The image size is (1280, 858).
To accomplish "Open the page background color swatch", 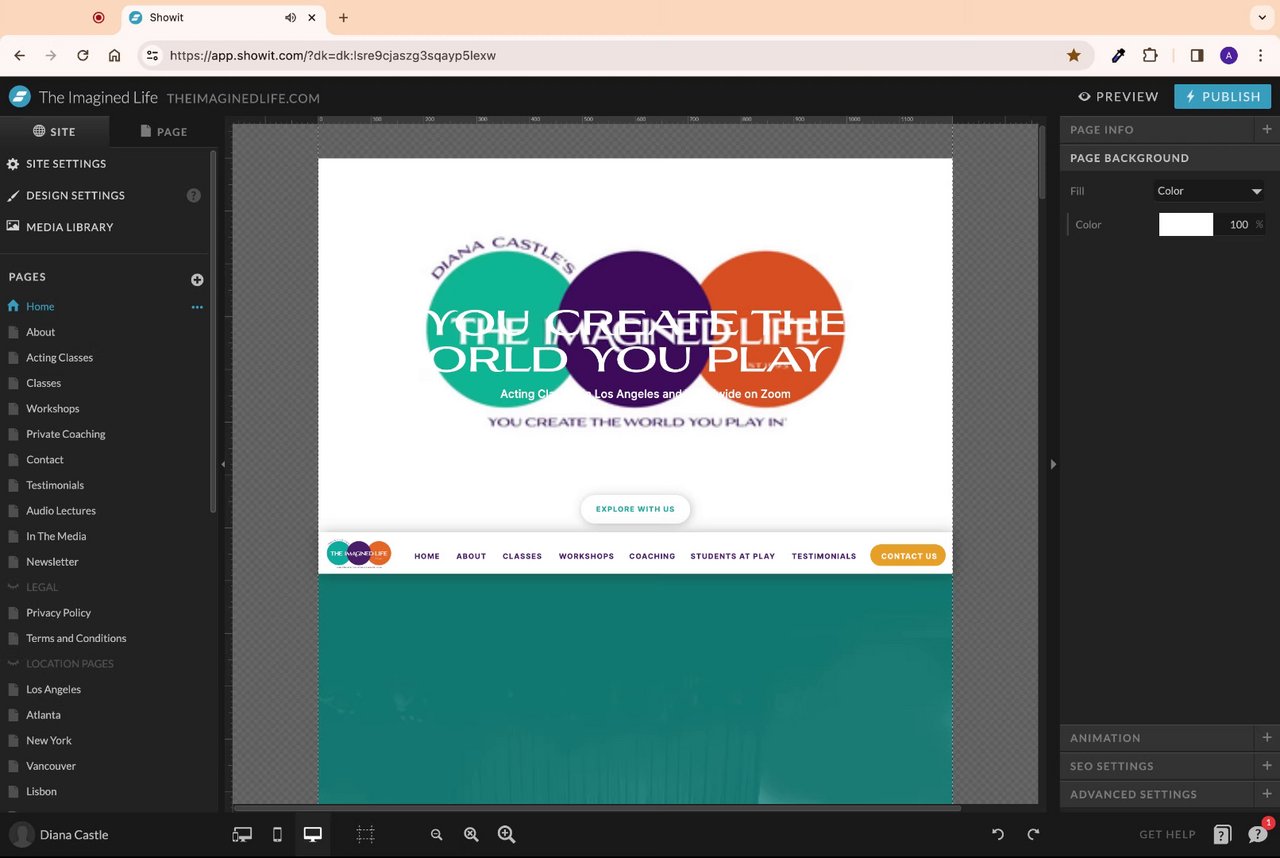I will point(1185,225).
